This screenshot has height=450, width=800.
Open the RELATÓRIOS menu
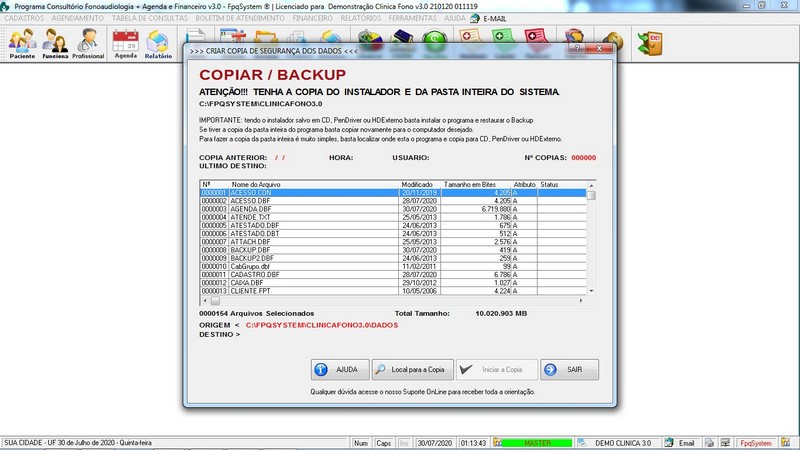tap(361, 18)
